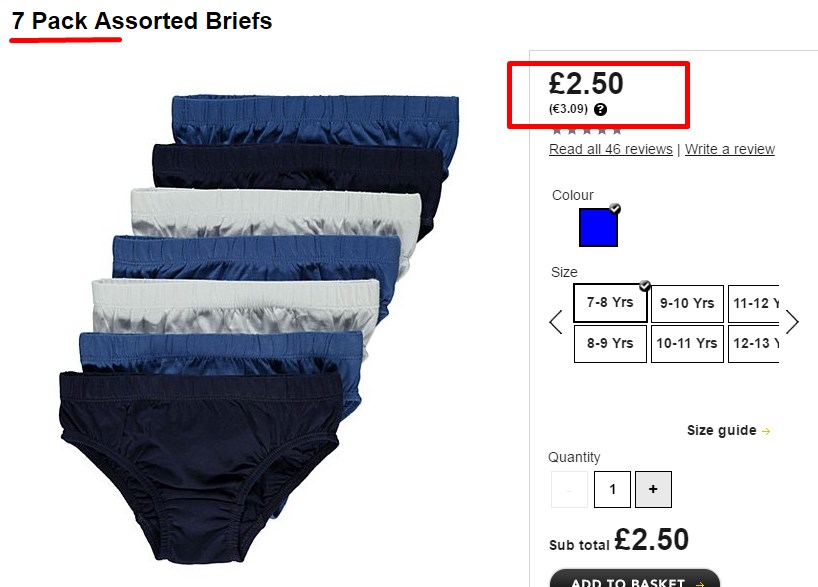818x587 pixels.
Task: Choose the 8-9 Yrs size
Action: click(610, 344)
